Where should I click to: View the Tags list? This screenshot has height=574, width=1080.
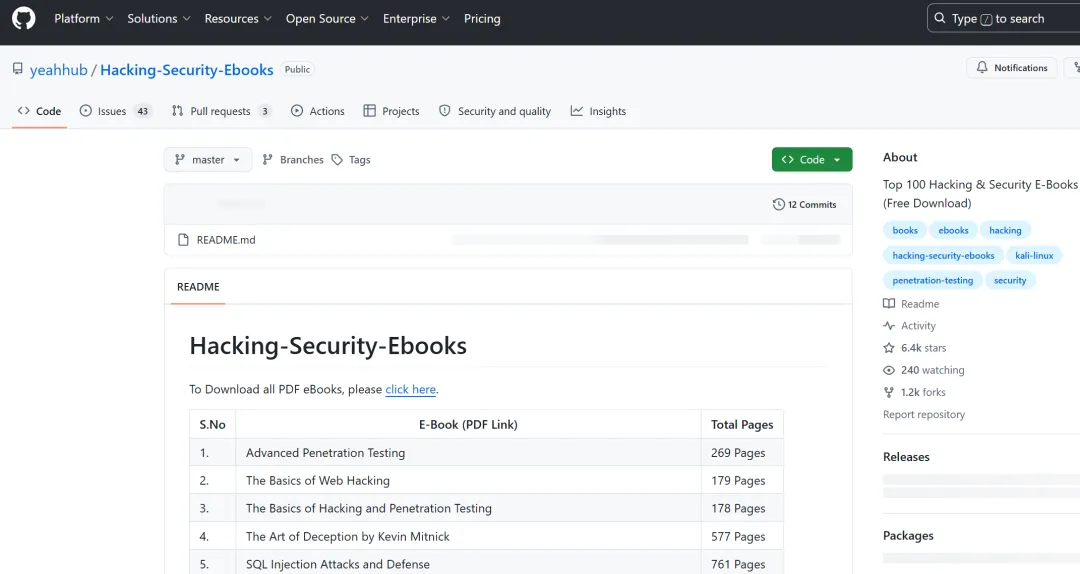click(351, 159)
